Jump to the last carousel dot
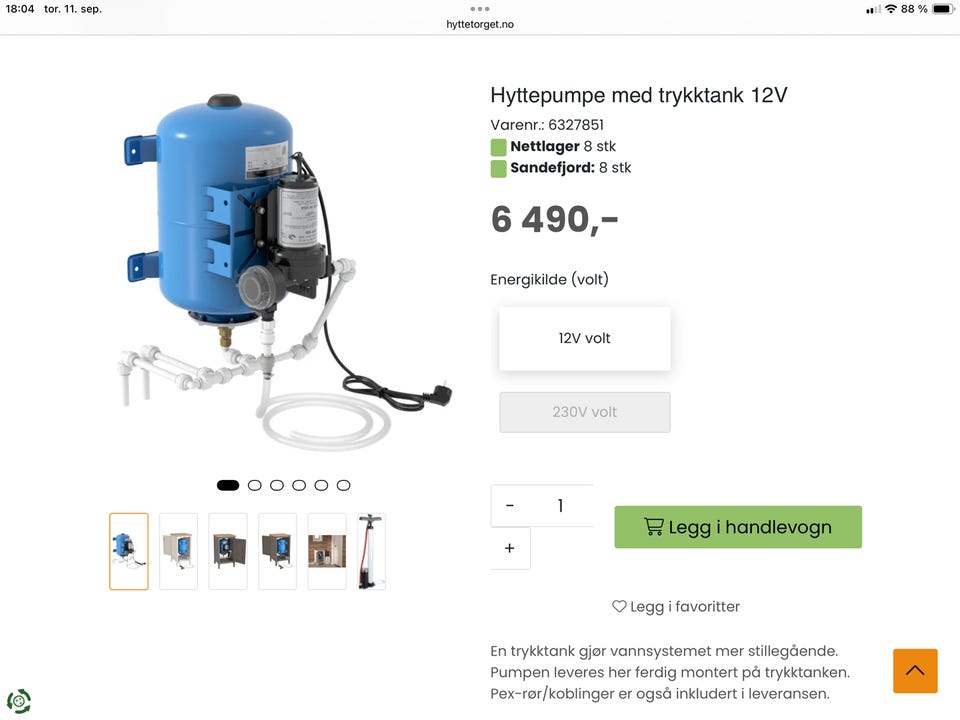The width and height of the screenshot is (960, 720). pos(343,486)
